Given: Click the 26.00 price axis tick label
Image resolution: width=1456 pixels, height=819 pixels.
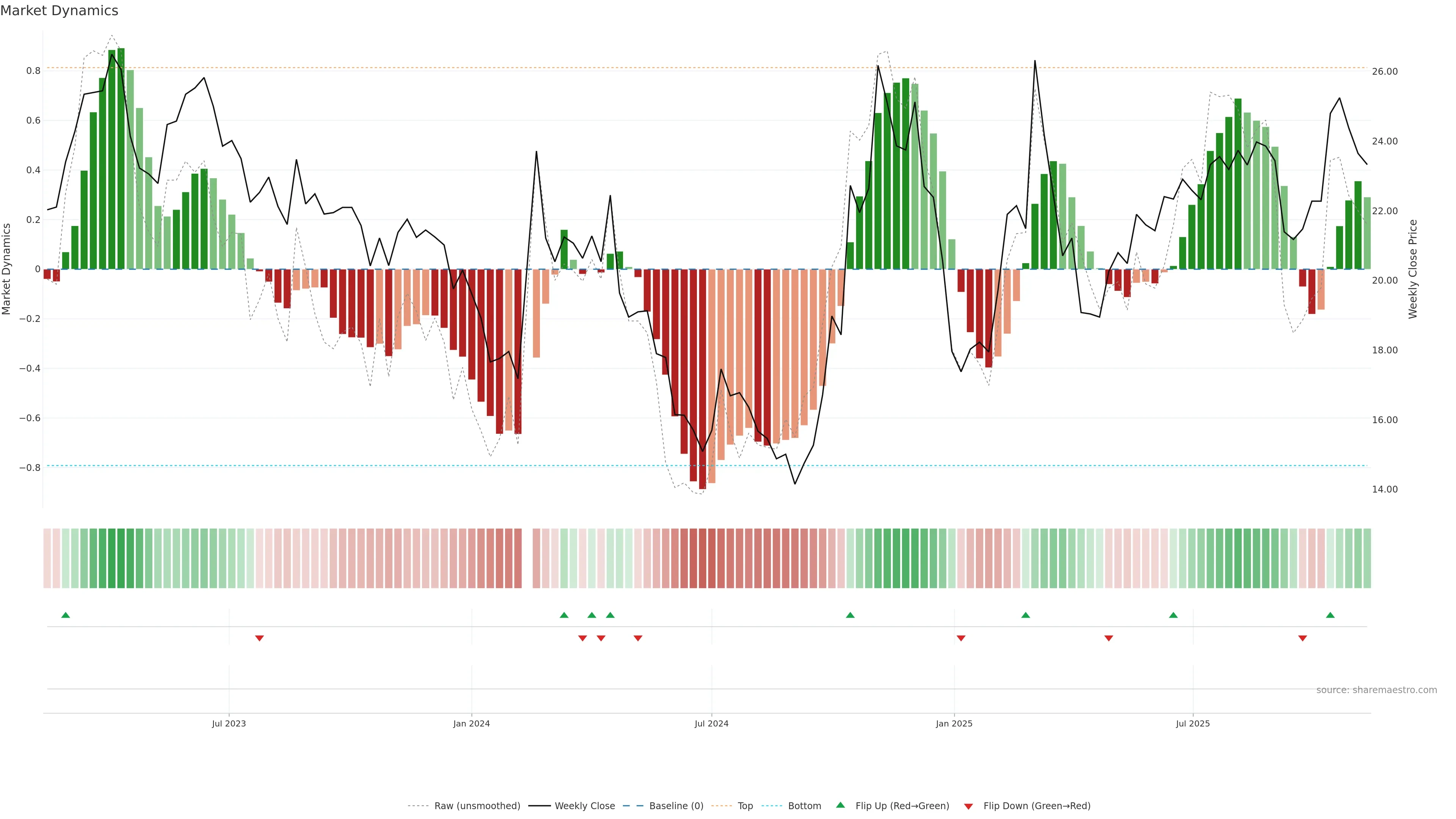Looking at the screenshot, I should click(x=1384, y=71).
